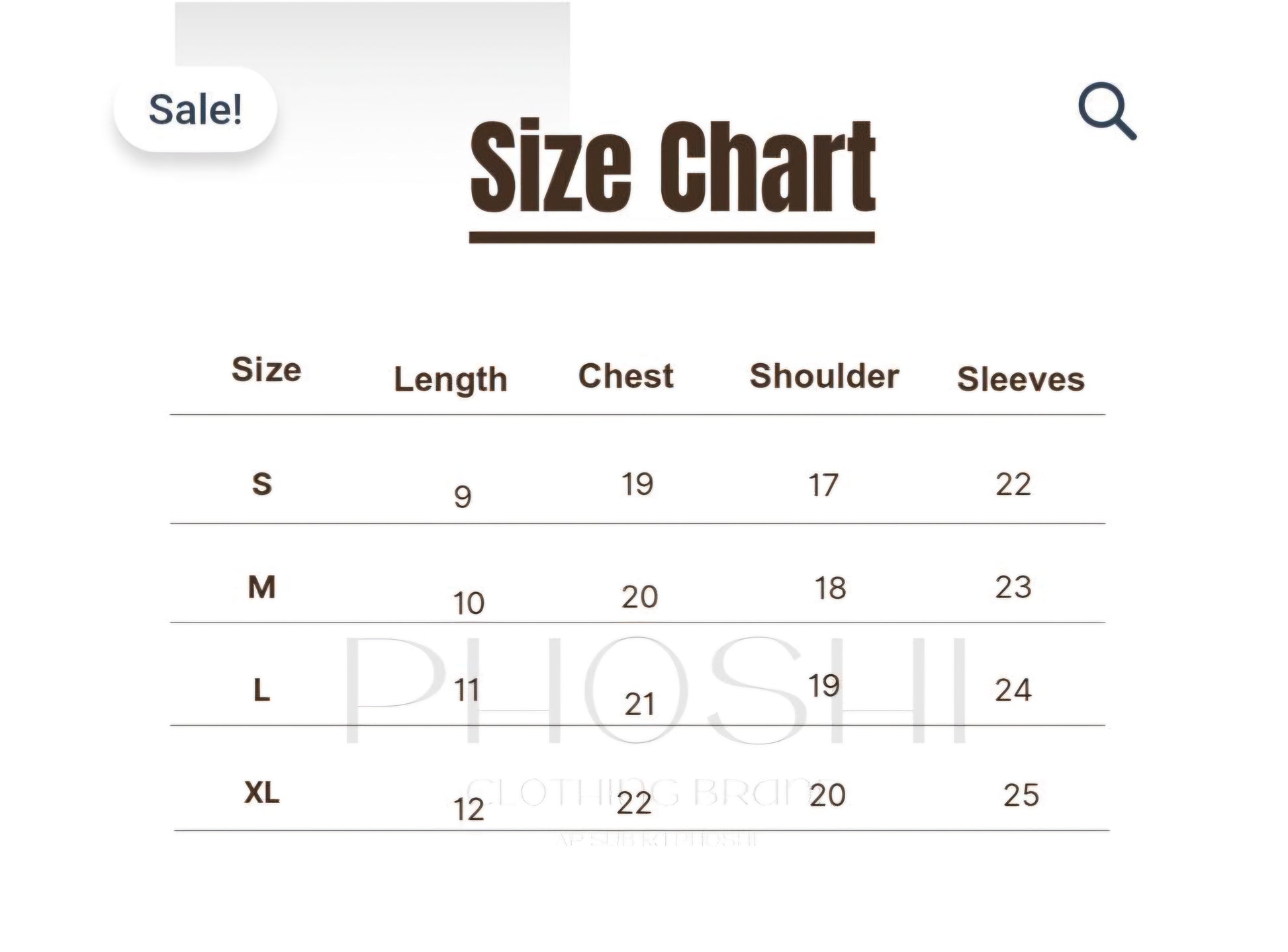Select the L size row label
The image size is (1288, 952).
[261, 690]
